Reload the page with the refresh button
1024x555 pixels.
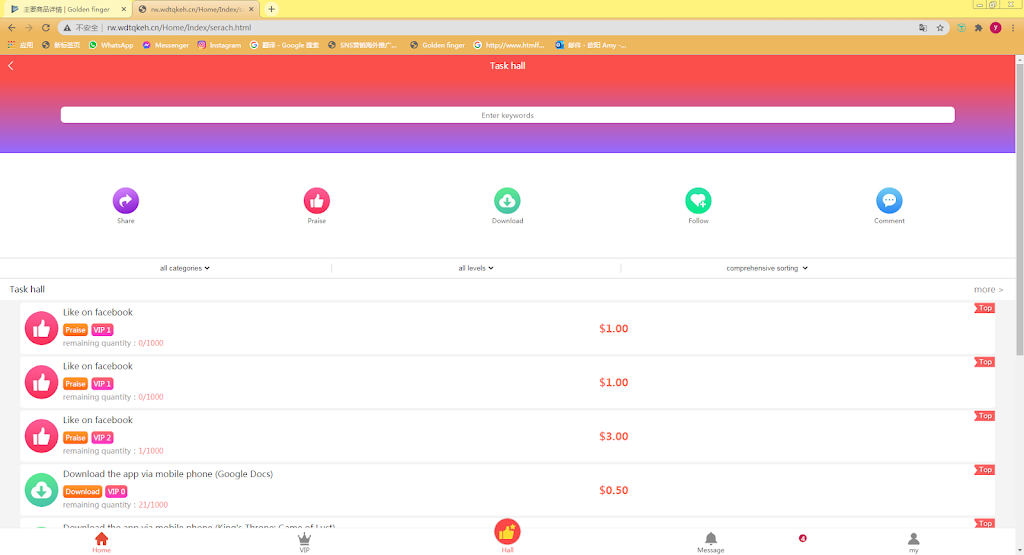point(46,27)
